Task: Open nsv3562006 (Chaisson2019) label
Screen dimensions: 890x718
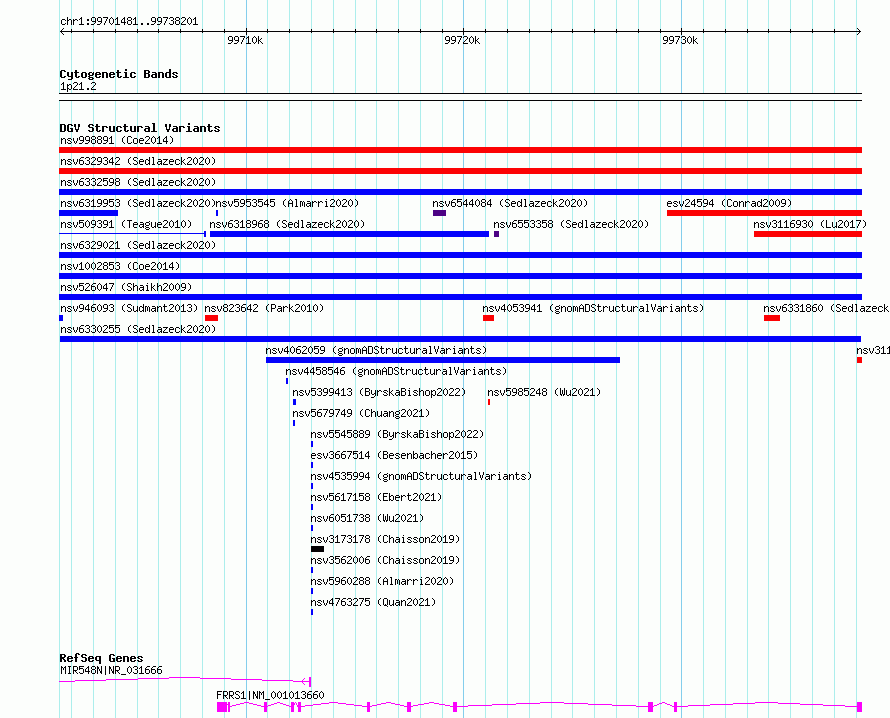Action: click(x=385, y=560)
